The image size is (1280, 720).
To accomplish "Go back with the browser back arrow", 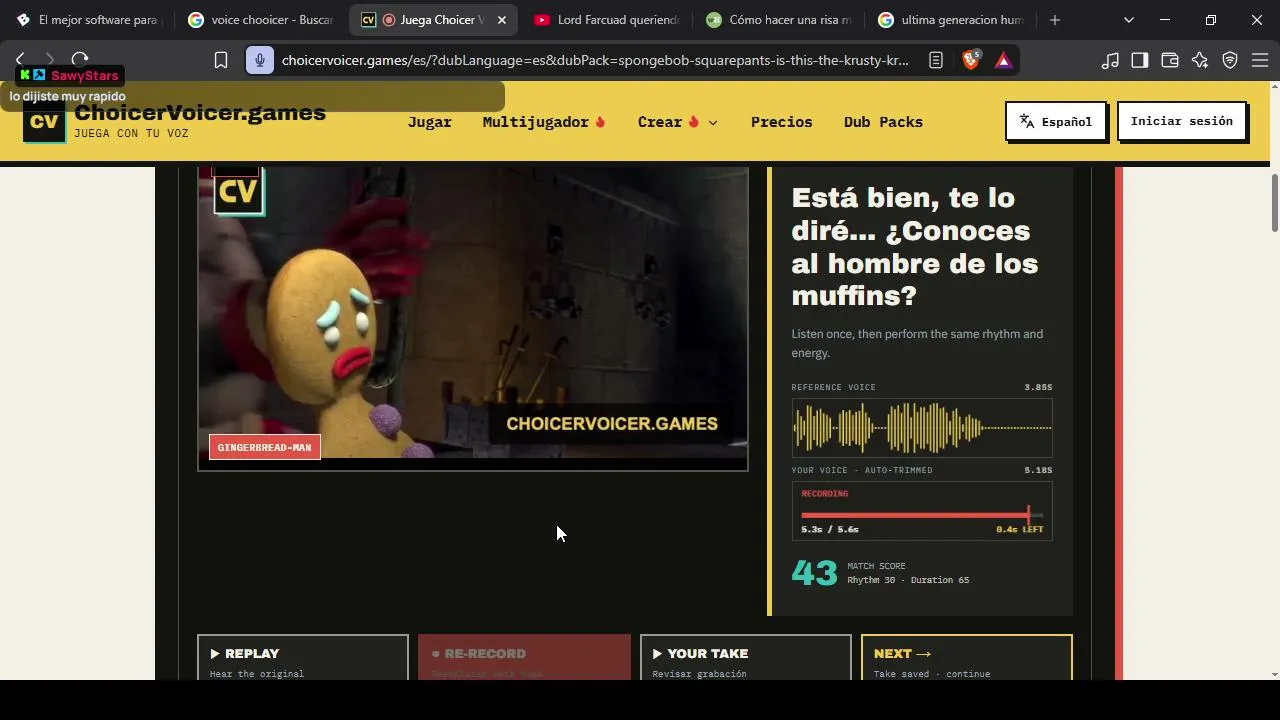I will point(20,60).
